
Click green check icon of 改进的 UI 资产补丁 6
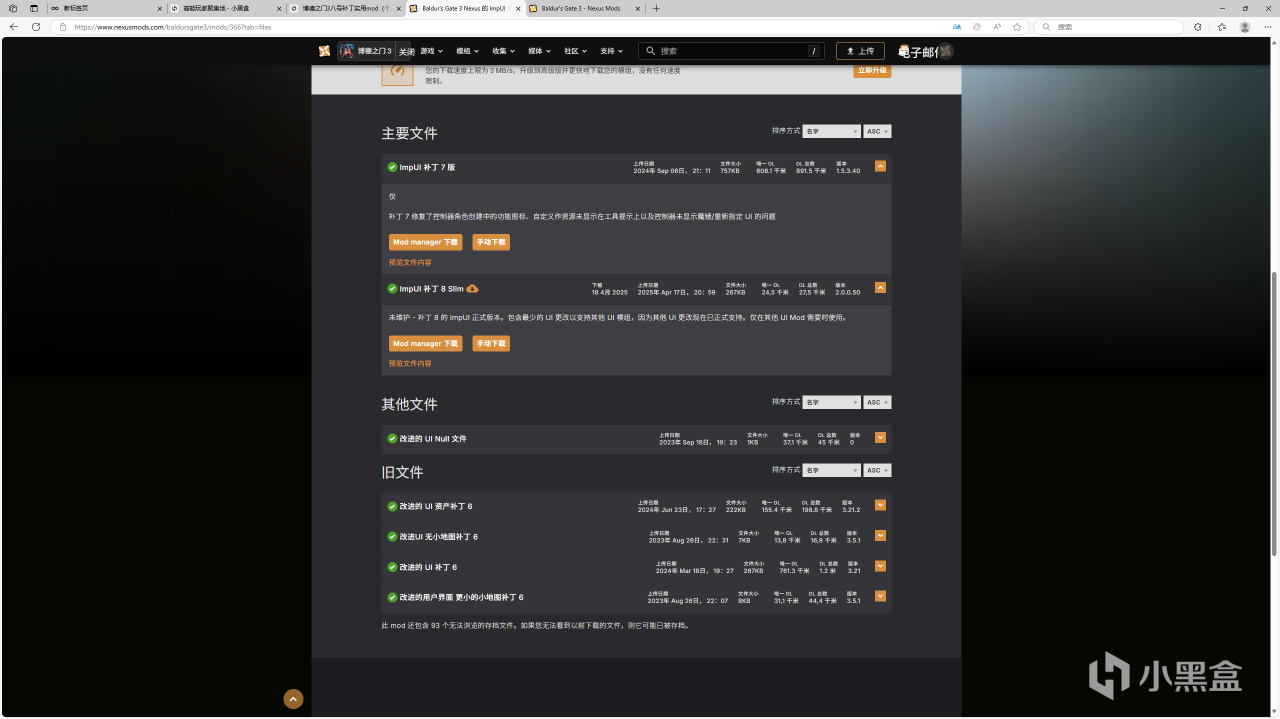(x=392, y=506)
